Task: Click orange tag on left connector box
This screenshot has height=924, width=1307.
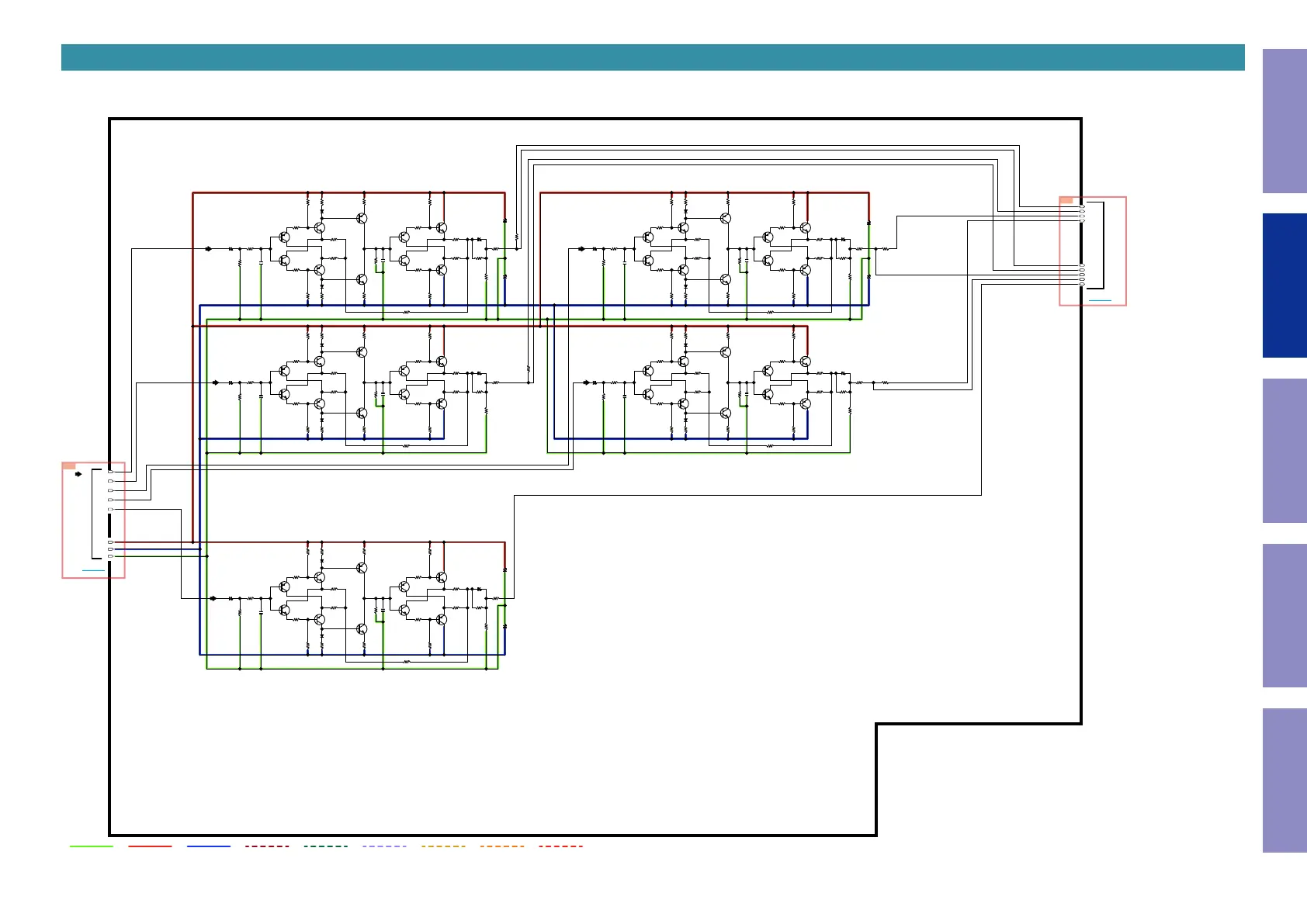Action: [69, 466]
